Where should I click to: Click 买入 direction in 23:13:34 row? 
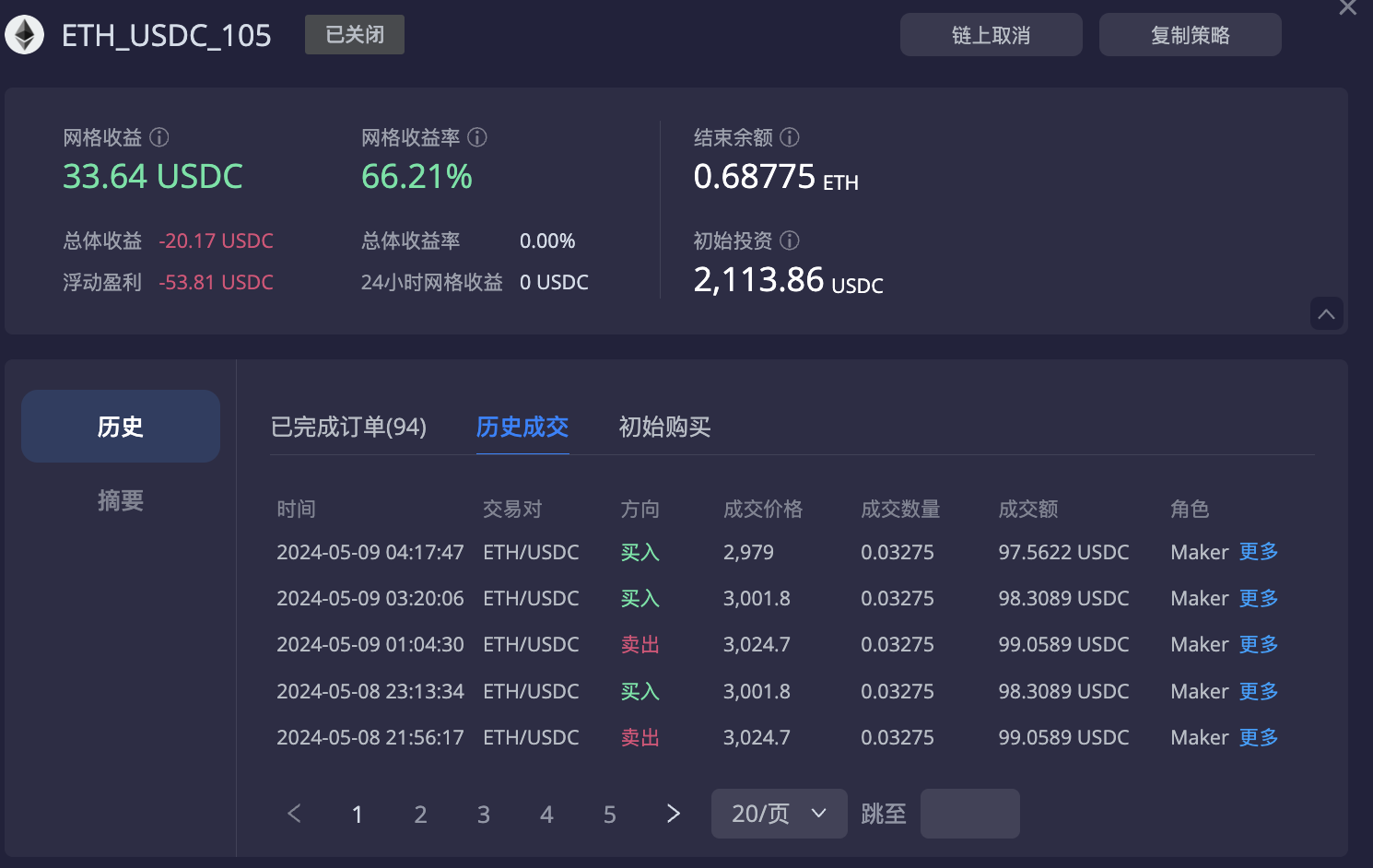640,691
